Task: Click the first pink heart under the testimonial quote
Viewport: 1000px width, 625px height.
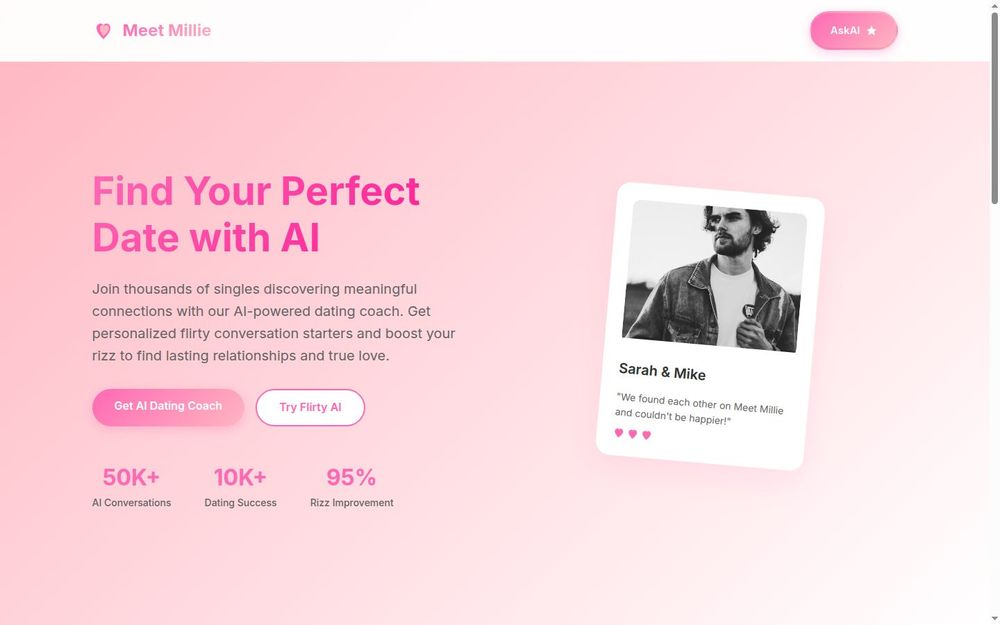Action: coord(619,433)
